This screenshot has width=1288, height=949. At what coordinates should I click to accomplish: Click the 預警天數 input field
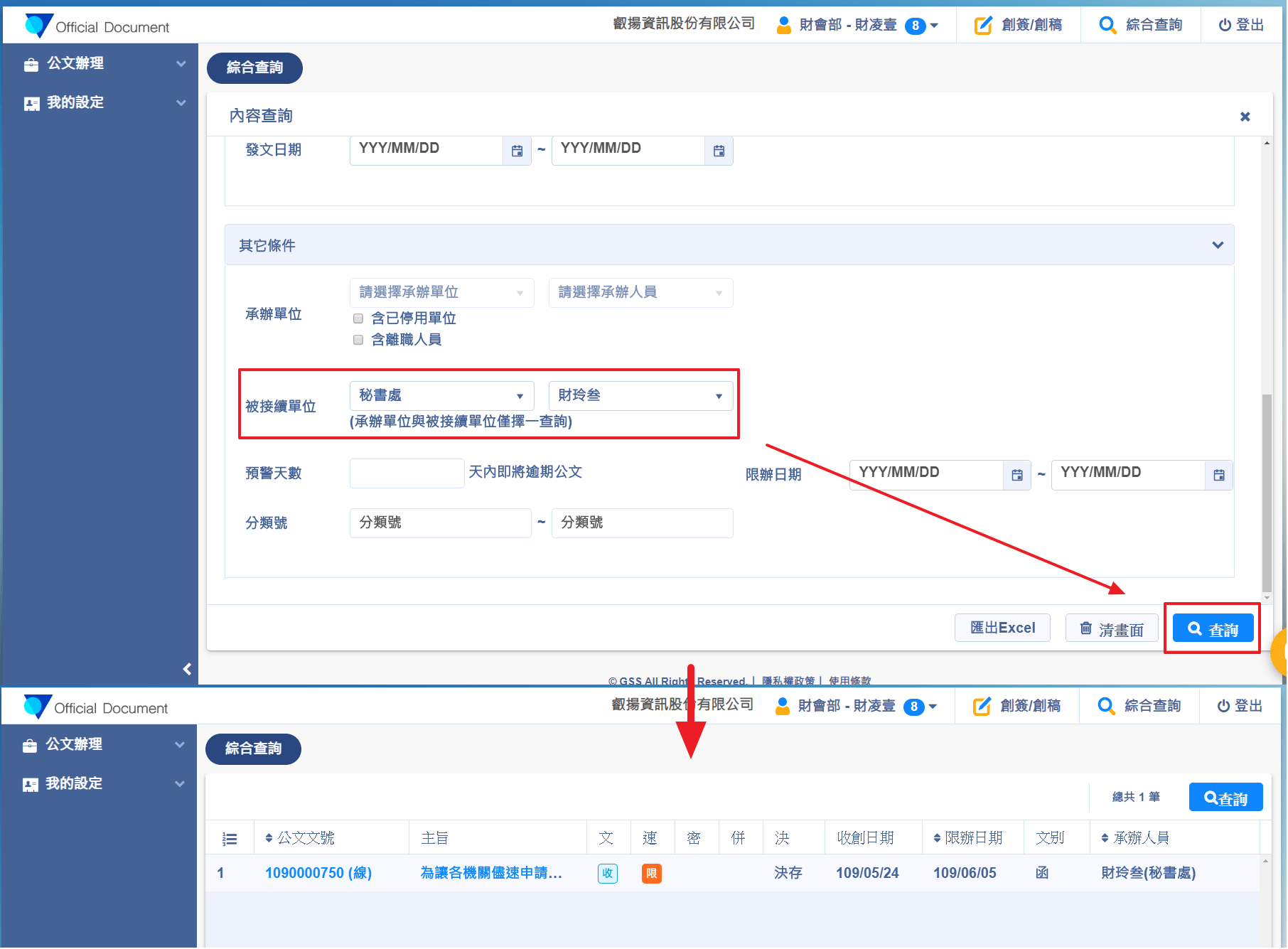pyautogui.click(x=407, y=473)
